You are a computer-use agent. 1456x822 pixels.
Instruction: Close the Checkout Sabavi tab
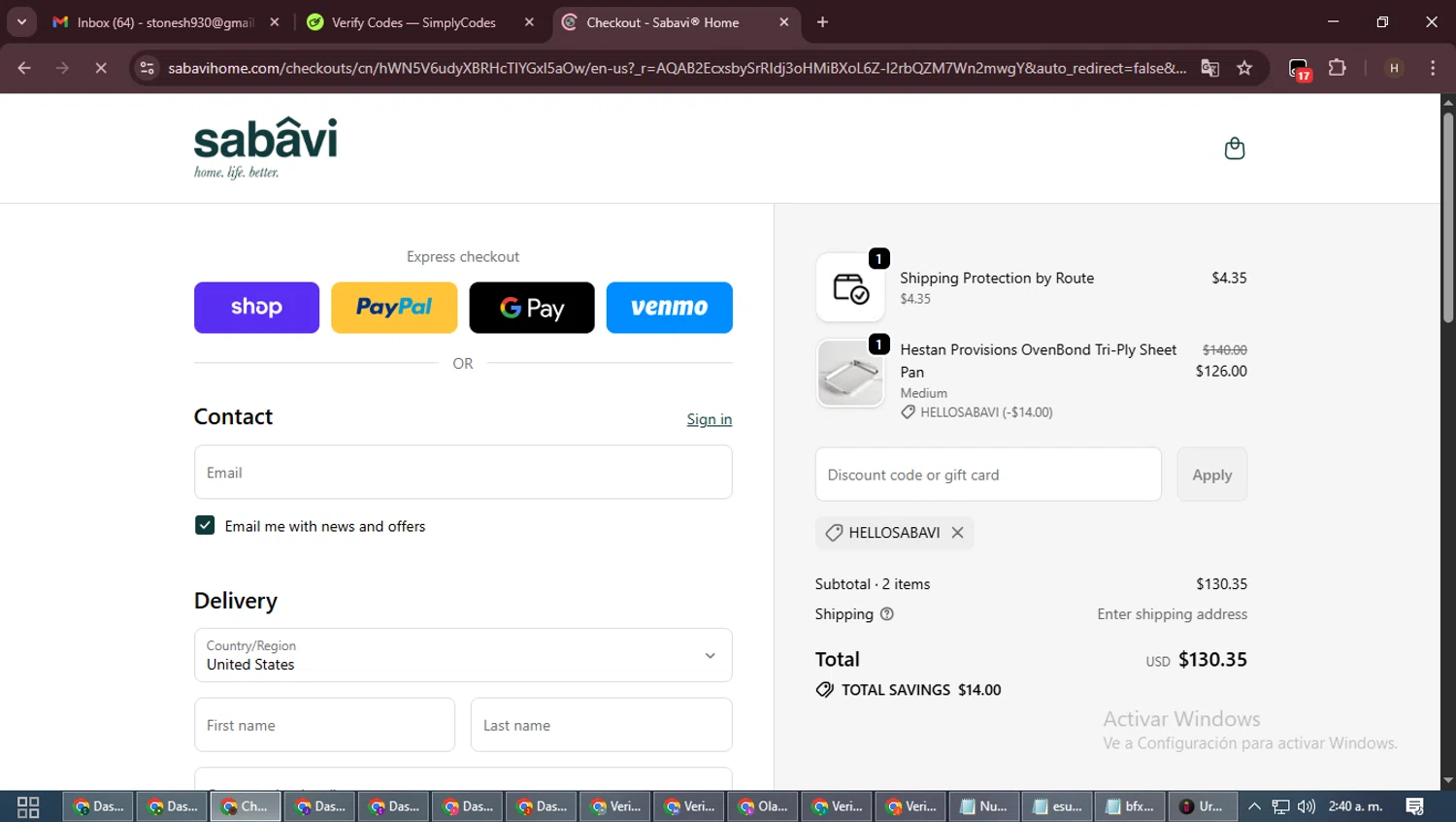point(783,22)
